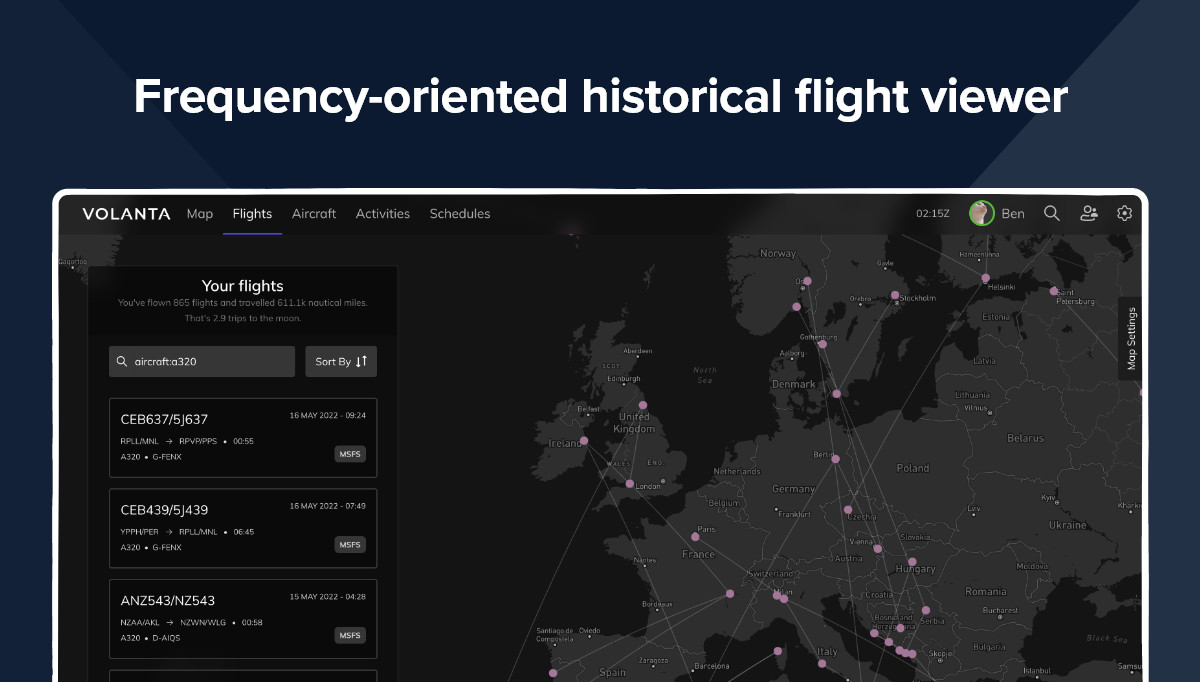Open settings via the gear icon
The height and width of the screenshot is (682, 1200).
(1124, 213)
